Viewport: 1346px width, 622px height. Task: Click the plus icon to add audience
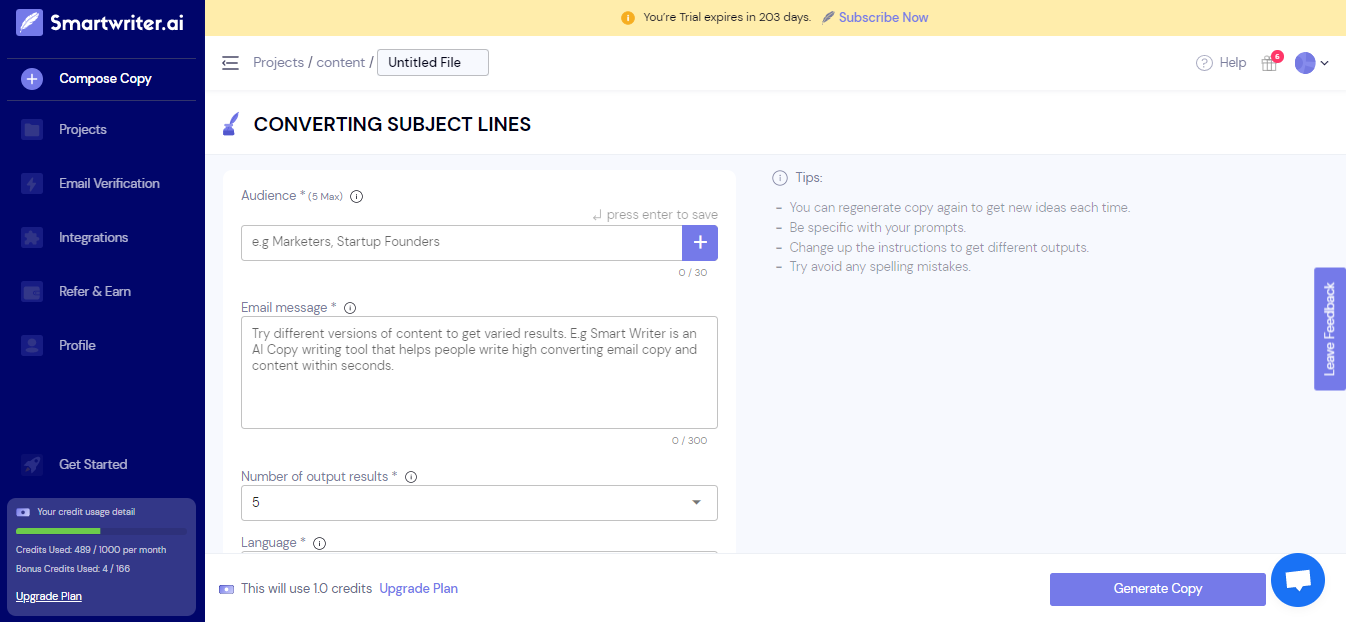pos(699,242)
